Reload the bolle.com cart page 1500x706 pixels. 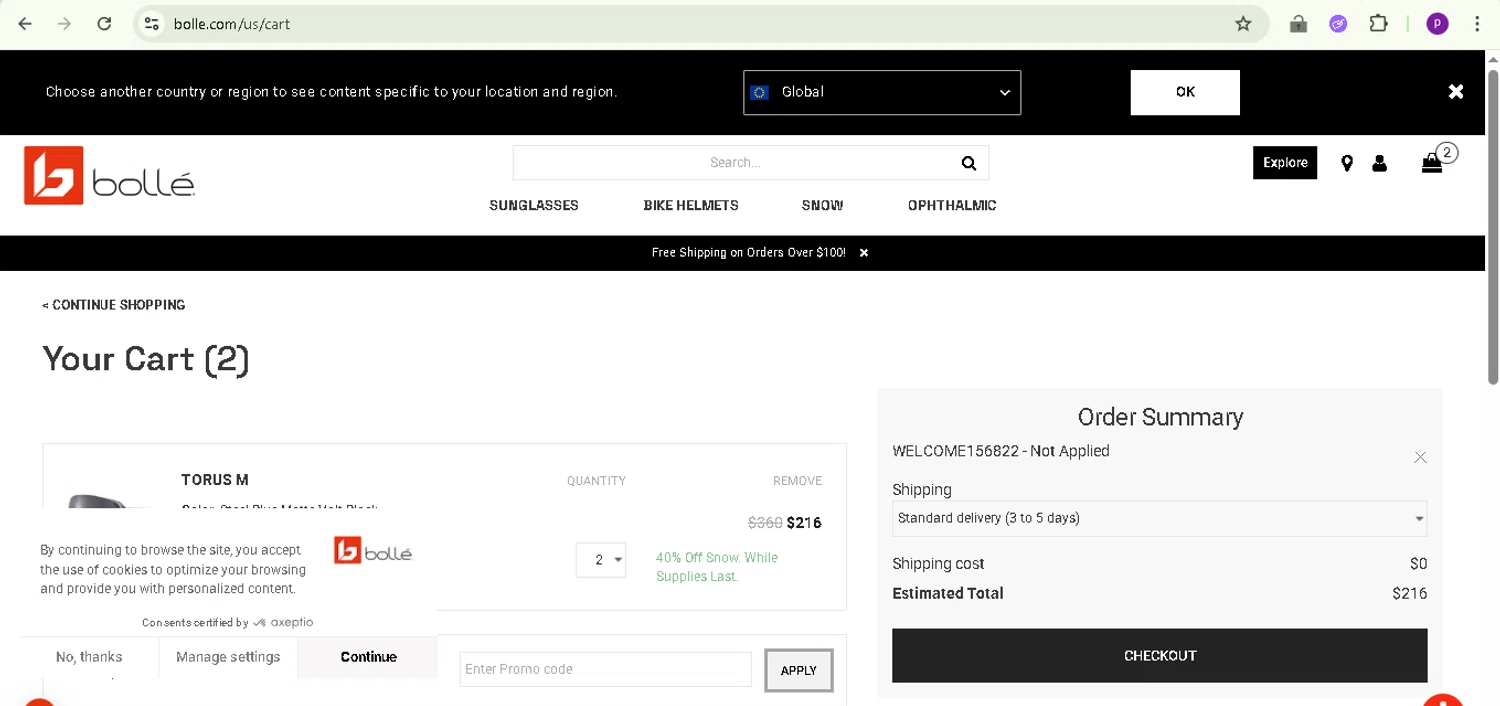pyautogui.click(x=104, y=24)
